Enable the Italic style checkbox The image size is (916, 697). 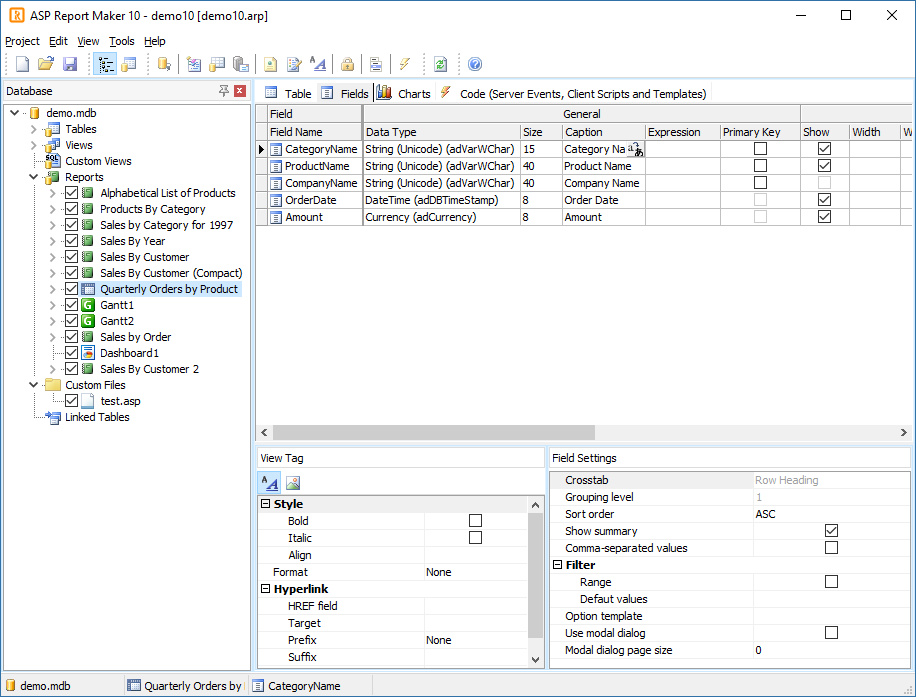pyautogui.click(x=476, y=538)
